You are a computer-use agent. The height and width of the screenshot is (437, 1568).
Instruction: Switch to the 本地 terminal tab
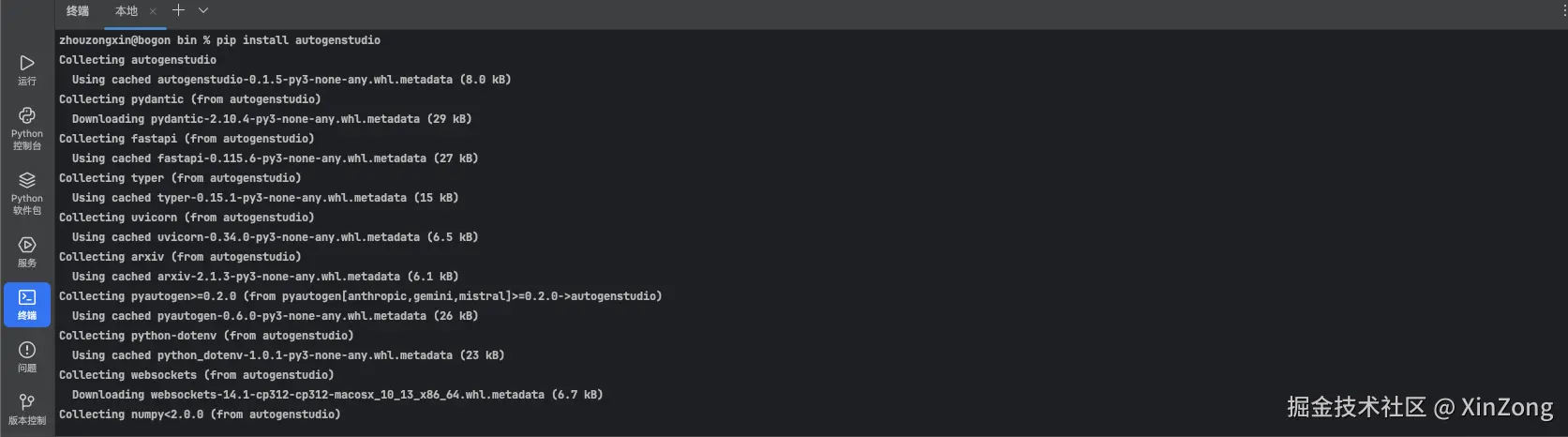click(126, 11)
